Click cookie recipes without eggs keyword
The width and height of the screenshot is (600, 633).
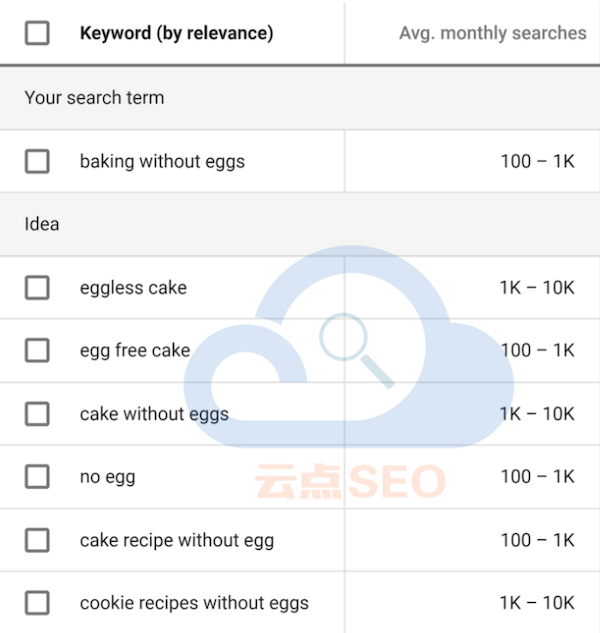pos(194,604)
